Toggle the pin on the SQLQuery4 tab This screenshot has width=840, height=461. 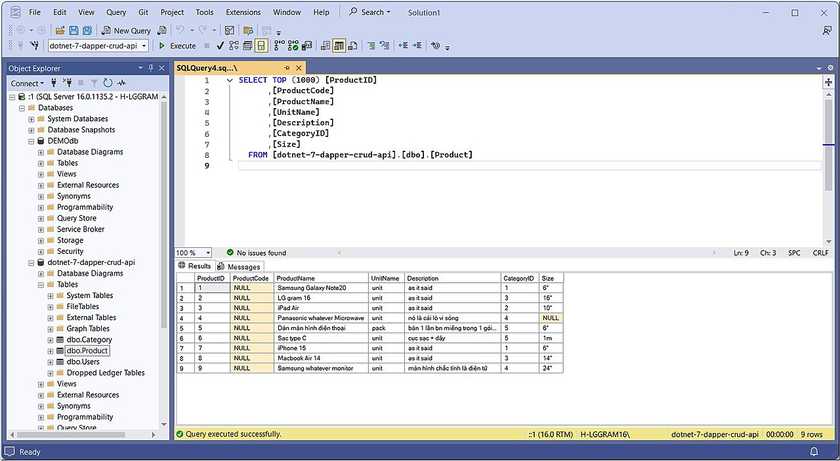point(287,68)
